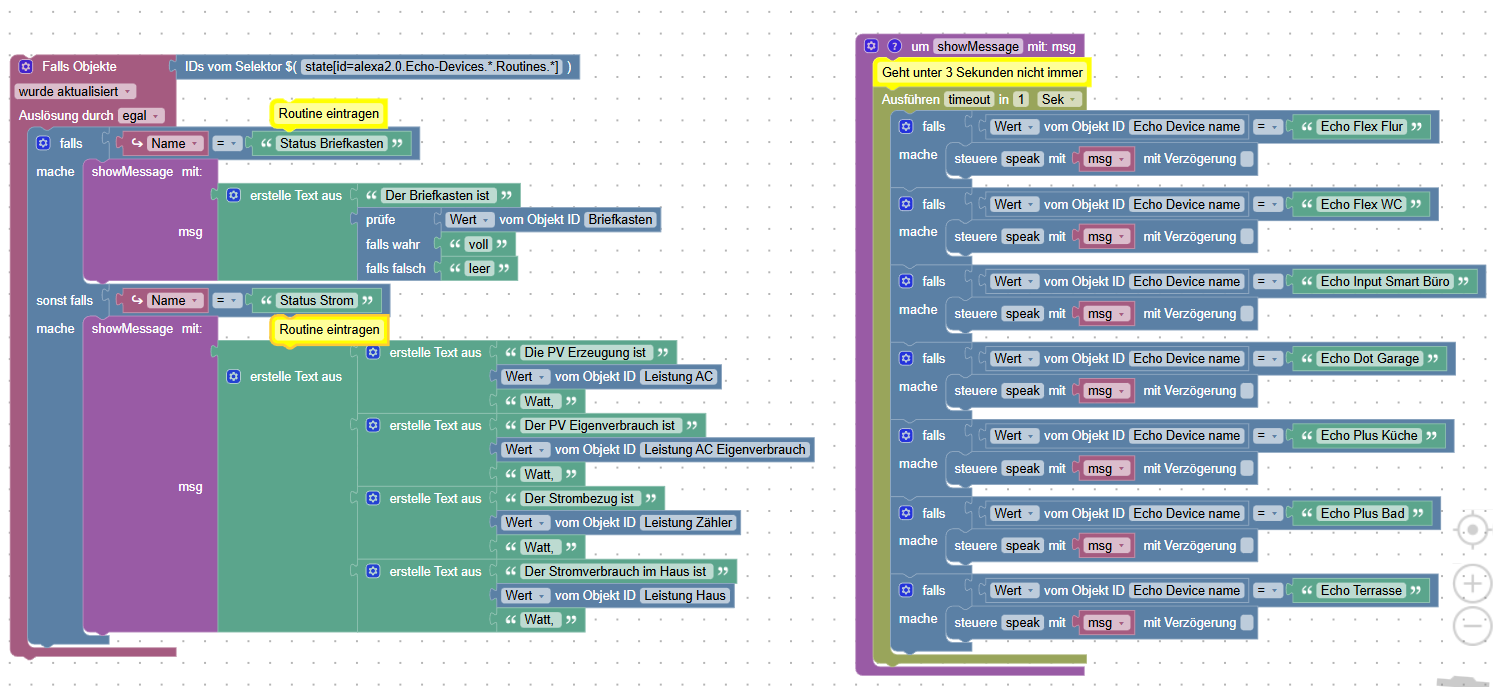Click the center-view crosshair icon
Screen dimensions: 1498x687
coord(1472,529)
